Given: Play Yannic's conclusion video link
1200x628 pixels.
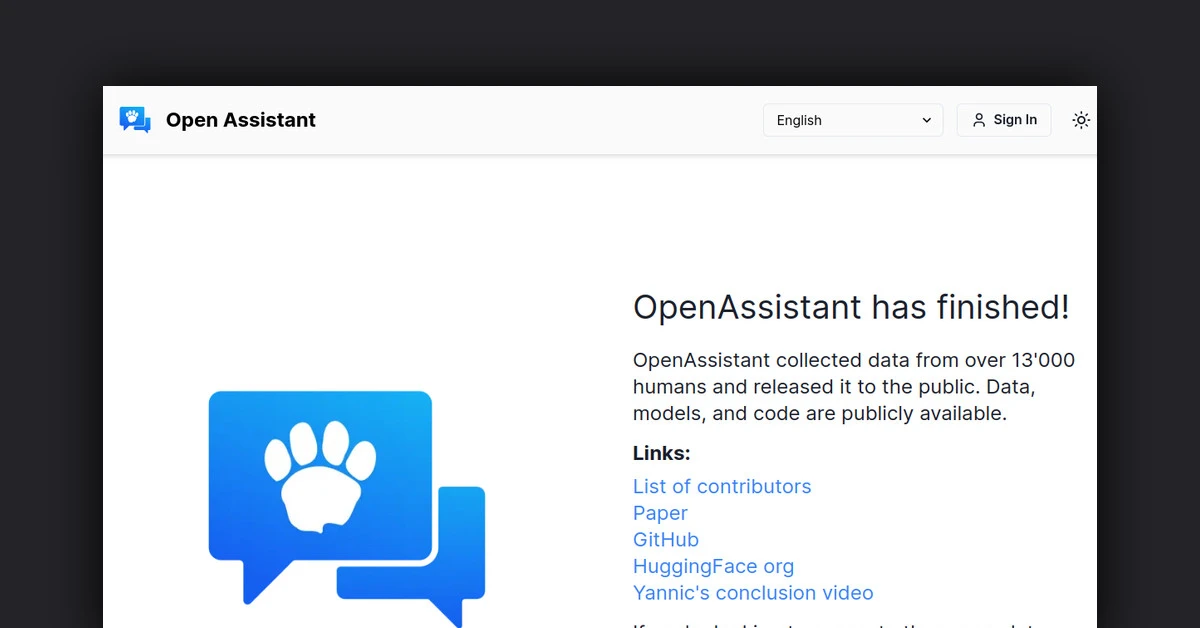Looking at the screenshot, I should click(x=753, y=592).
